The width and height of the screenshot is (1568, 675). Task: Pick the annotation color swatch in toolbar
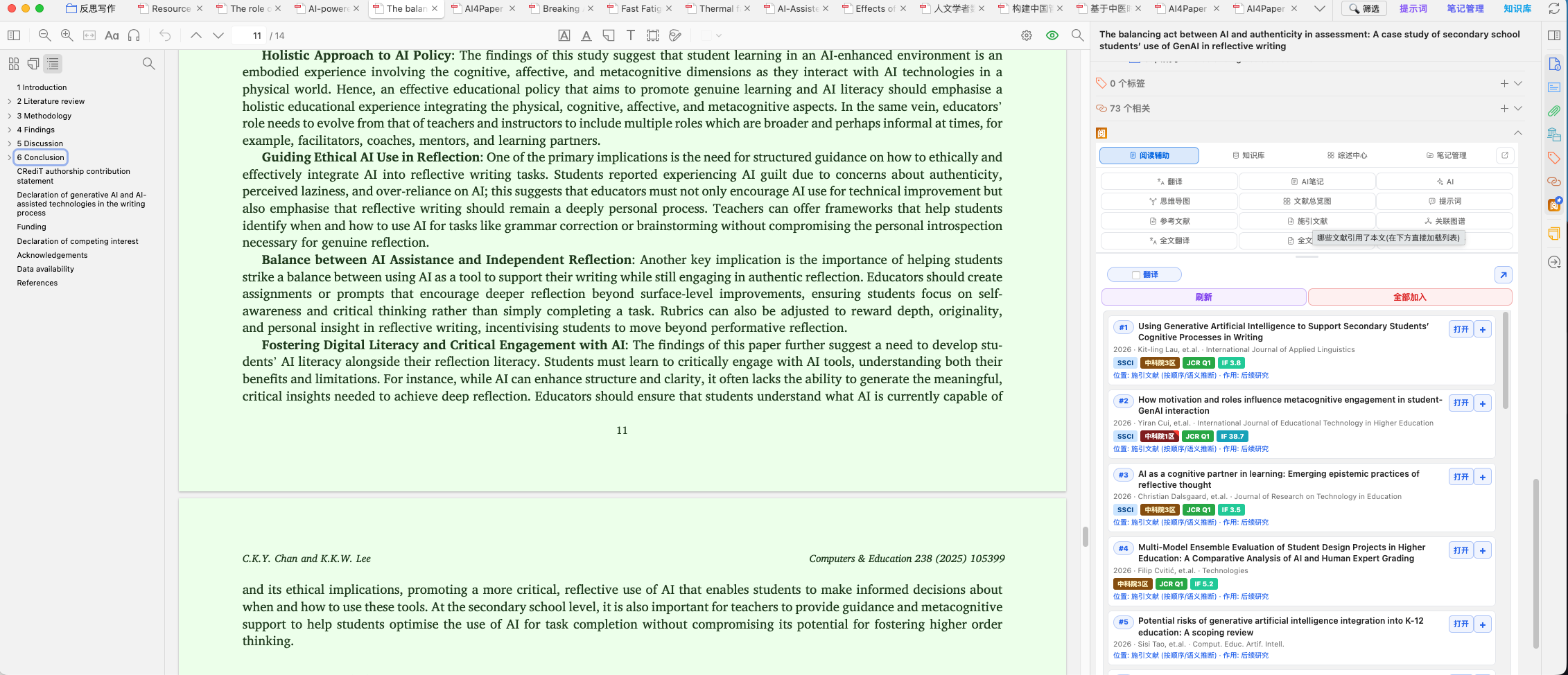coord(706,35)
